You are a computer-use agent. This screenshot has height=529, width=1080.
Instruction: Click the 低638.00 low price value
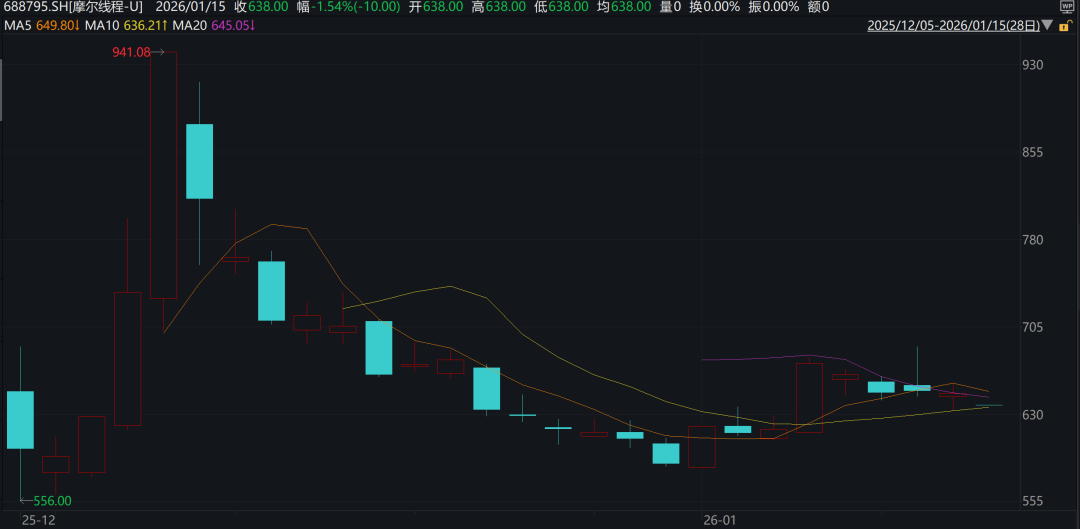click(561, 8)
